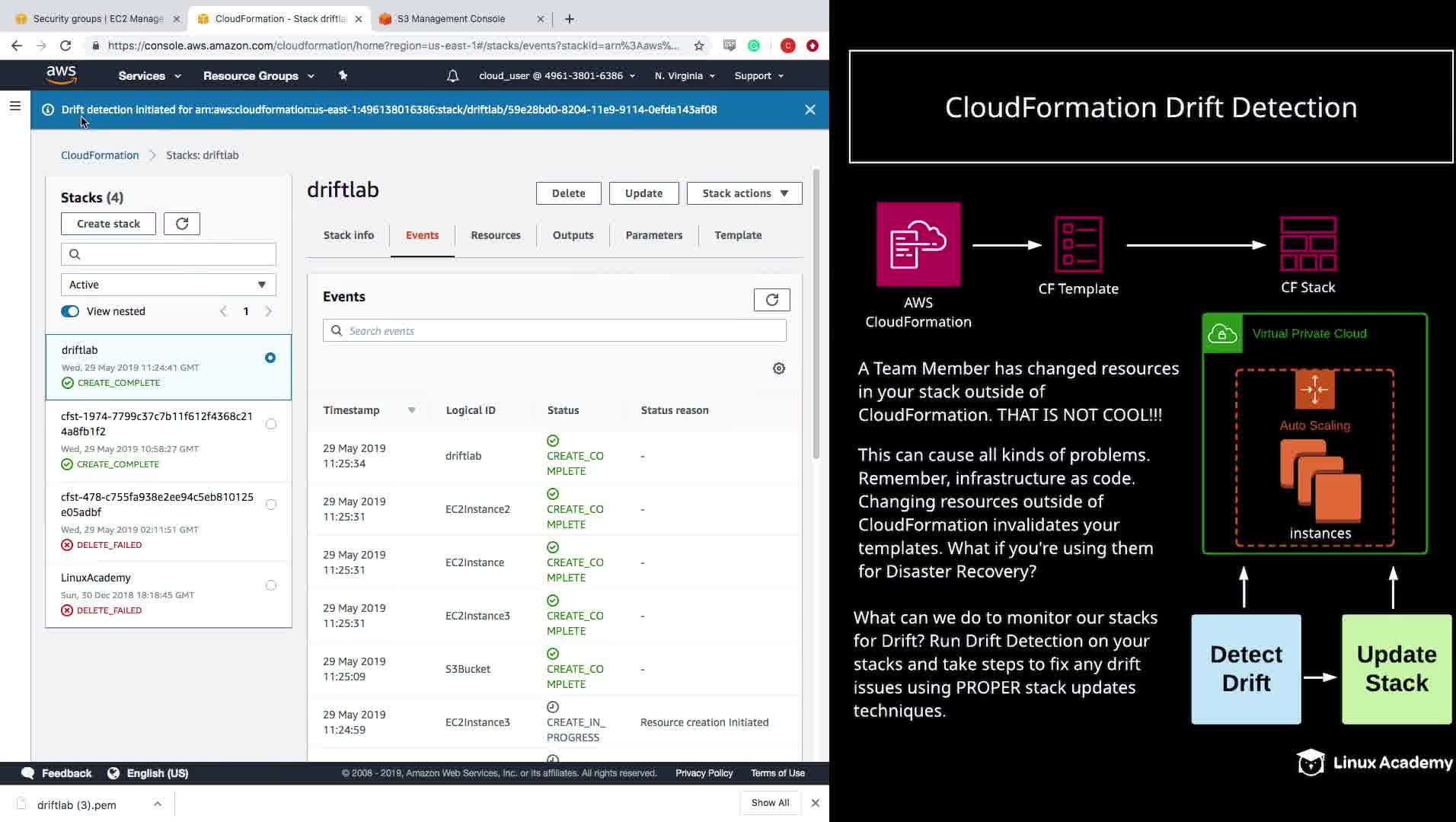This screenshot has width=1456, height=822.
Task: Open the Privacy Policy link
Action: [704, 773]
